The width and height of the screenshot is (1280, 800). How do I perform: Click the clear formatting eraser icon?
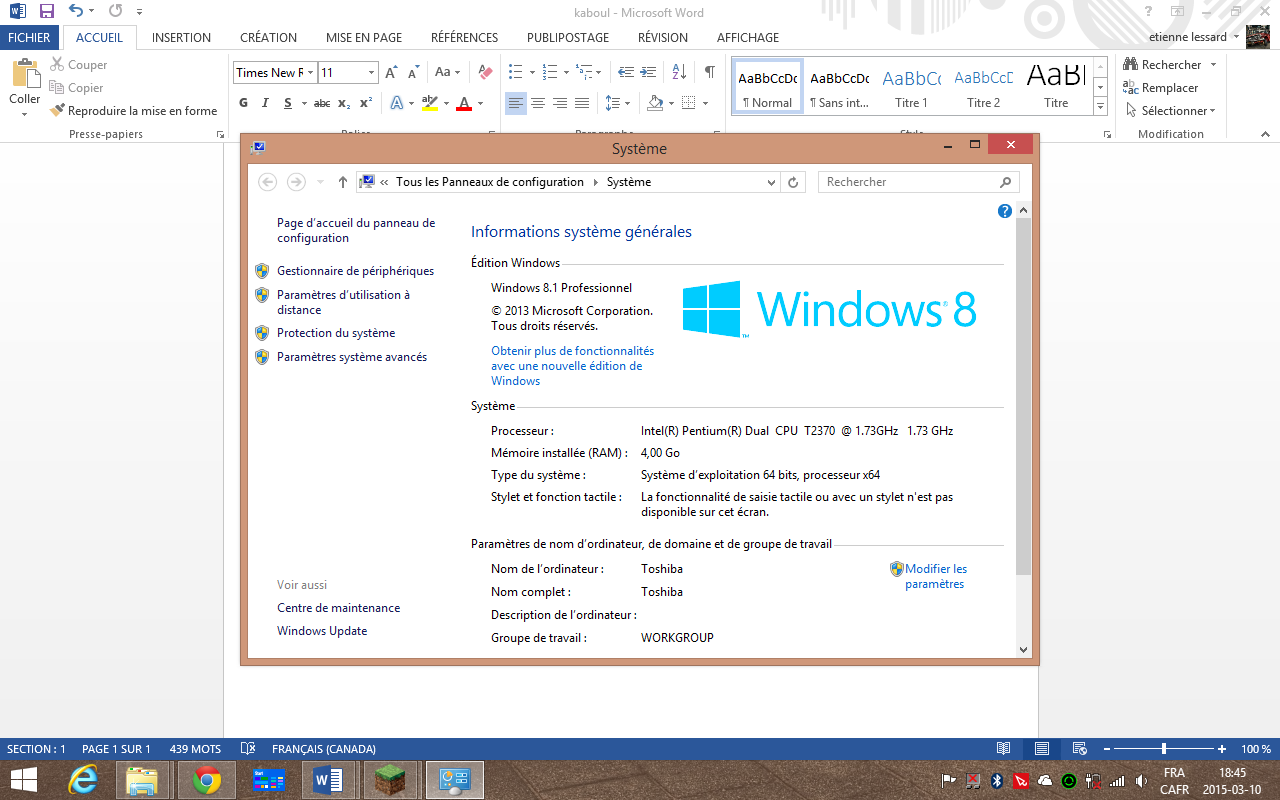[x=485, y=72]
